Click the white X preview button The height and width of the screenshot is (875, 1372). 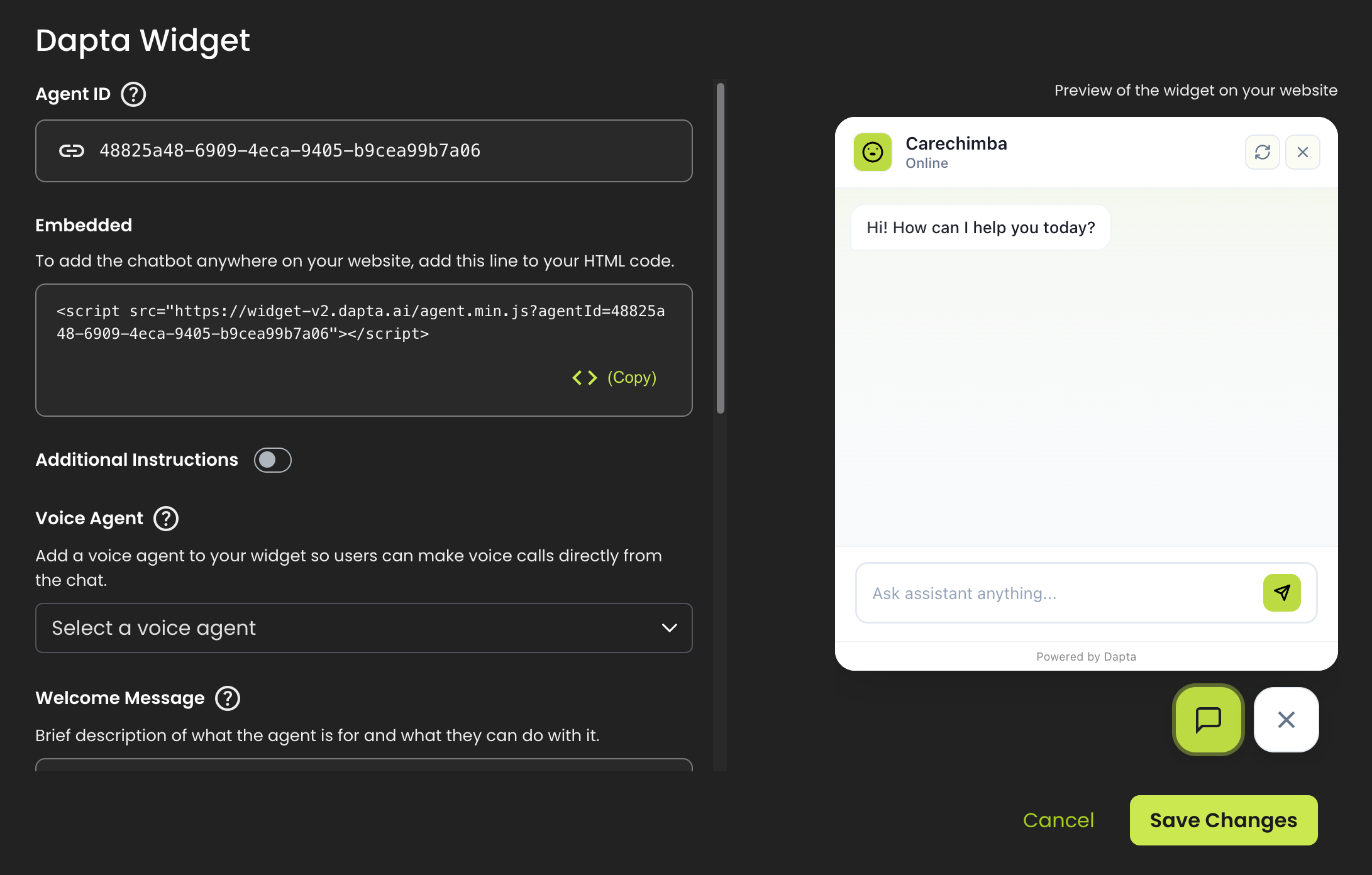[x=1286, y=720]
